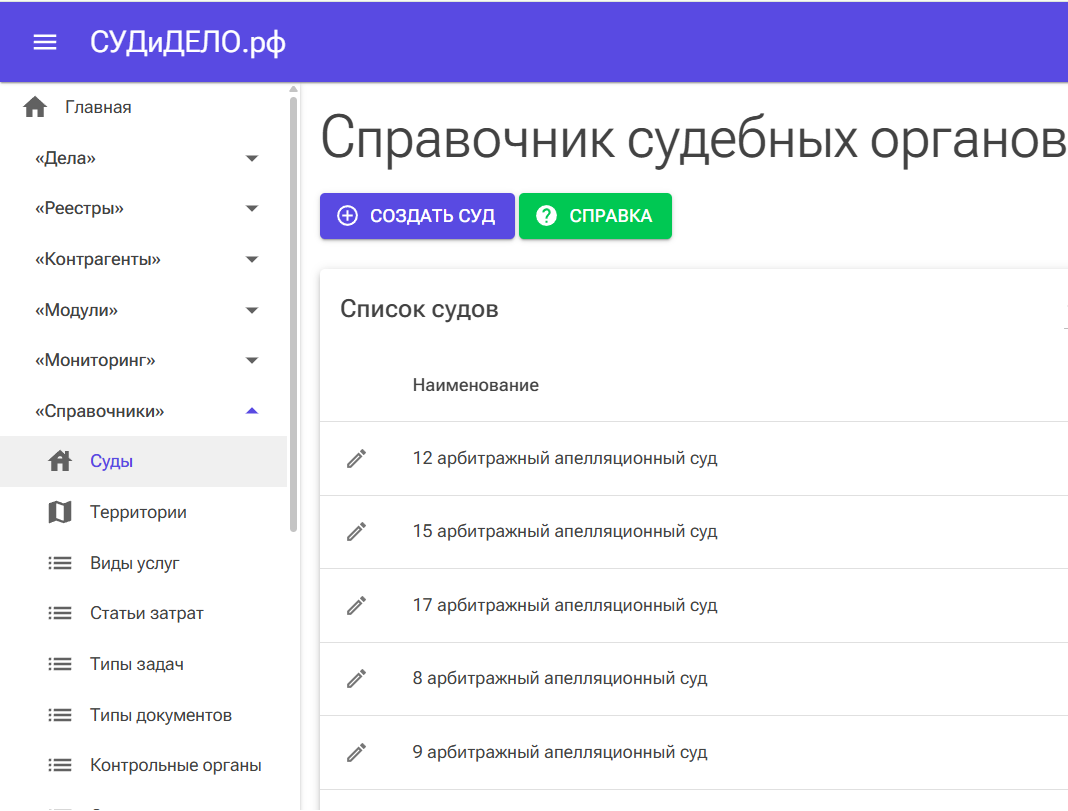Select the edit pencil for «17 арбитражный апелляционный суд»
The height and width of the screenshot is (811, 1068).
click(356, 605)
